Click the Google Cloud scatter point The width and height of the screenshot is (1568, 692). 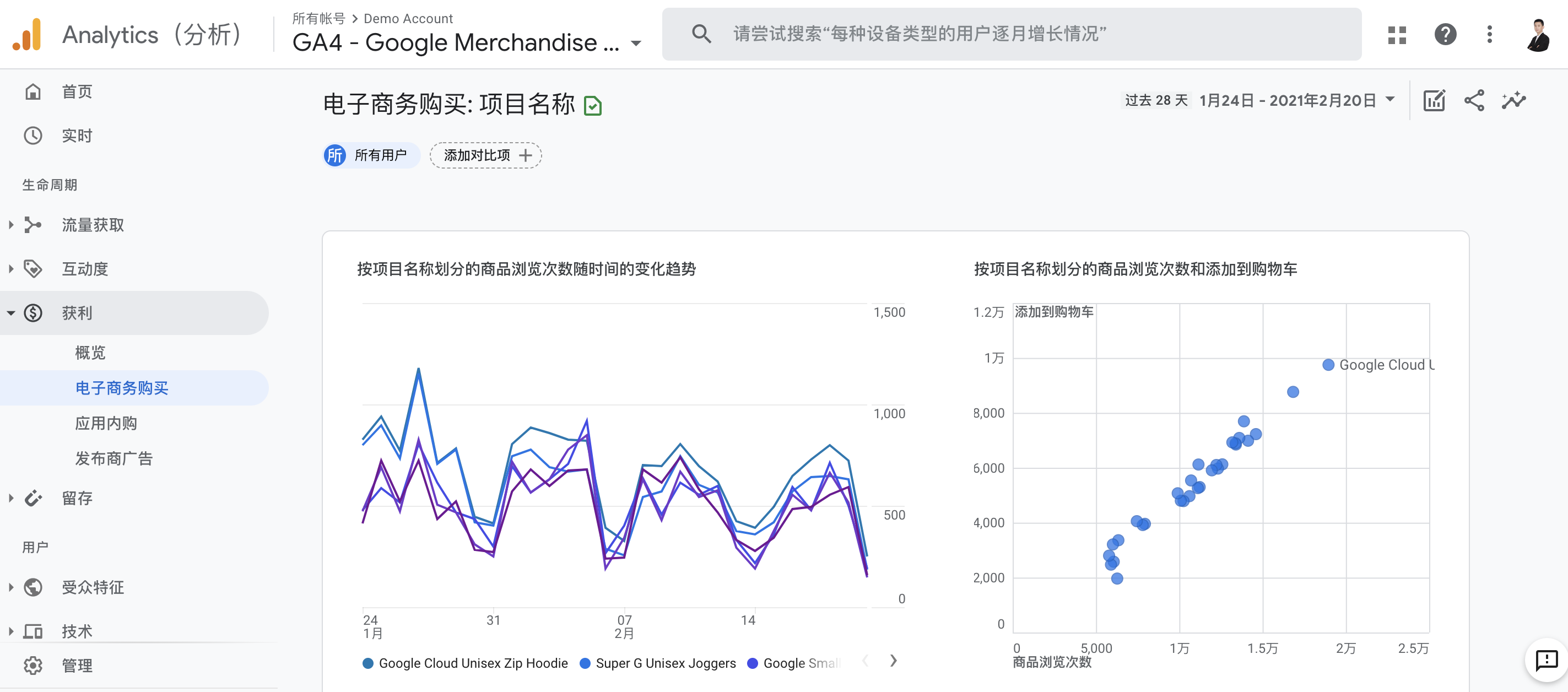tap(1328, 365)
